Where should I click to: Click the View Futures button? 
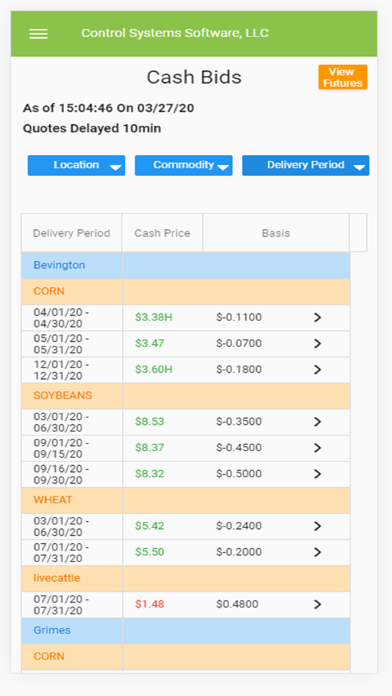point(343,77)
